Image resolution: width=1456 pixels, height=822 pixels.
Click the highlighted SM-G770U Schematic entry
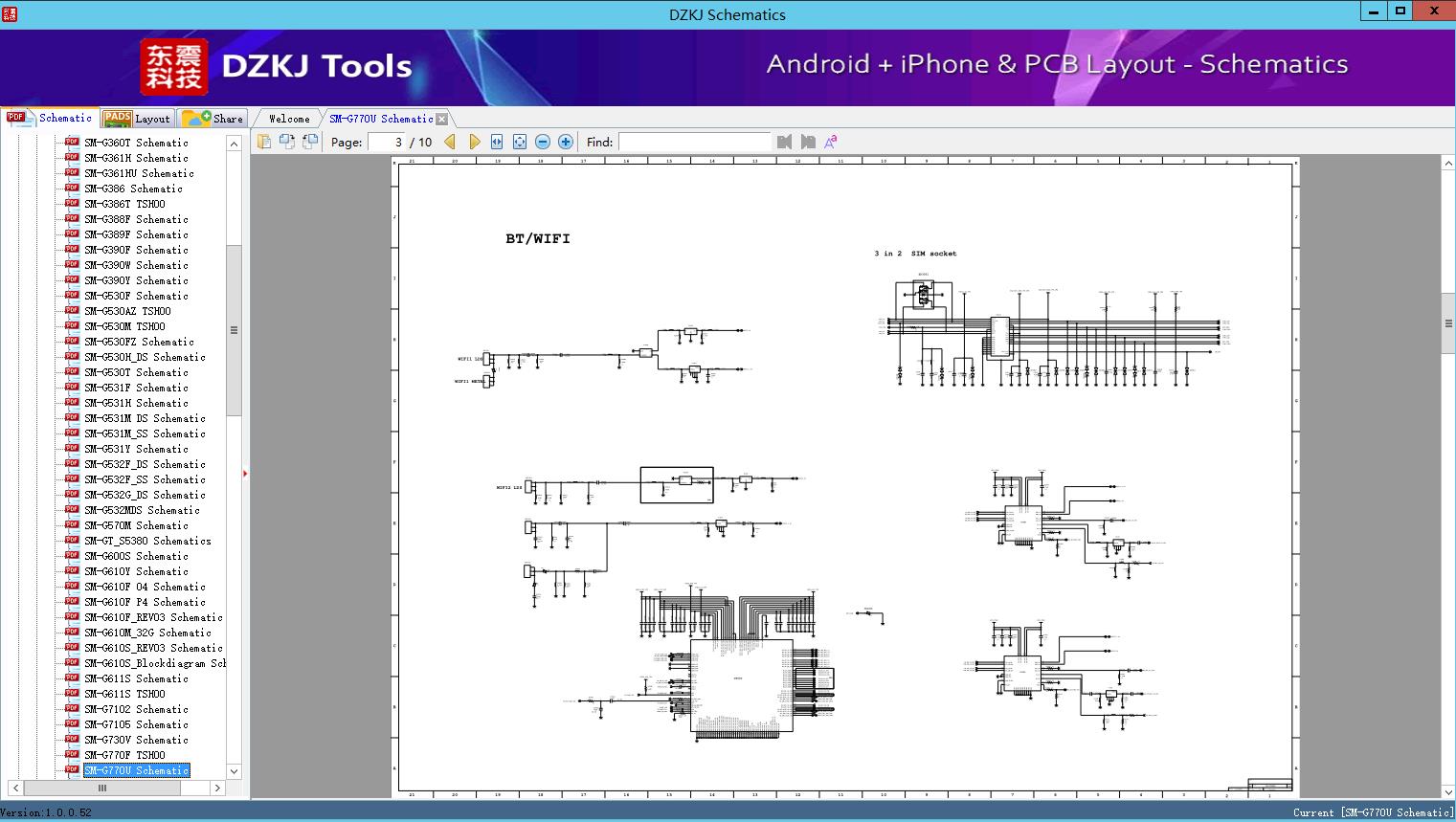(136, 770)
